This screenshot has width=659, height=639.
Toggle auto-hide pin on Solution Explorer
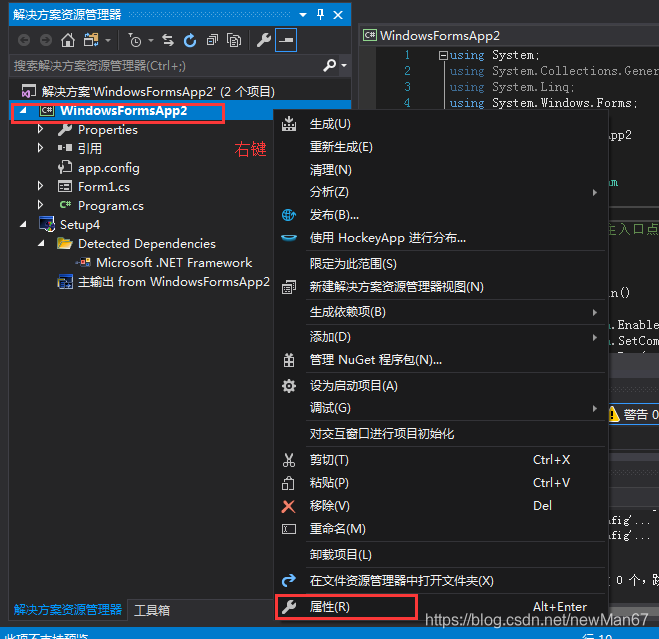click(x=320, y=15)
